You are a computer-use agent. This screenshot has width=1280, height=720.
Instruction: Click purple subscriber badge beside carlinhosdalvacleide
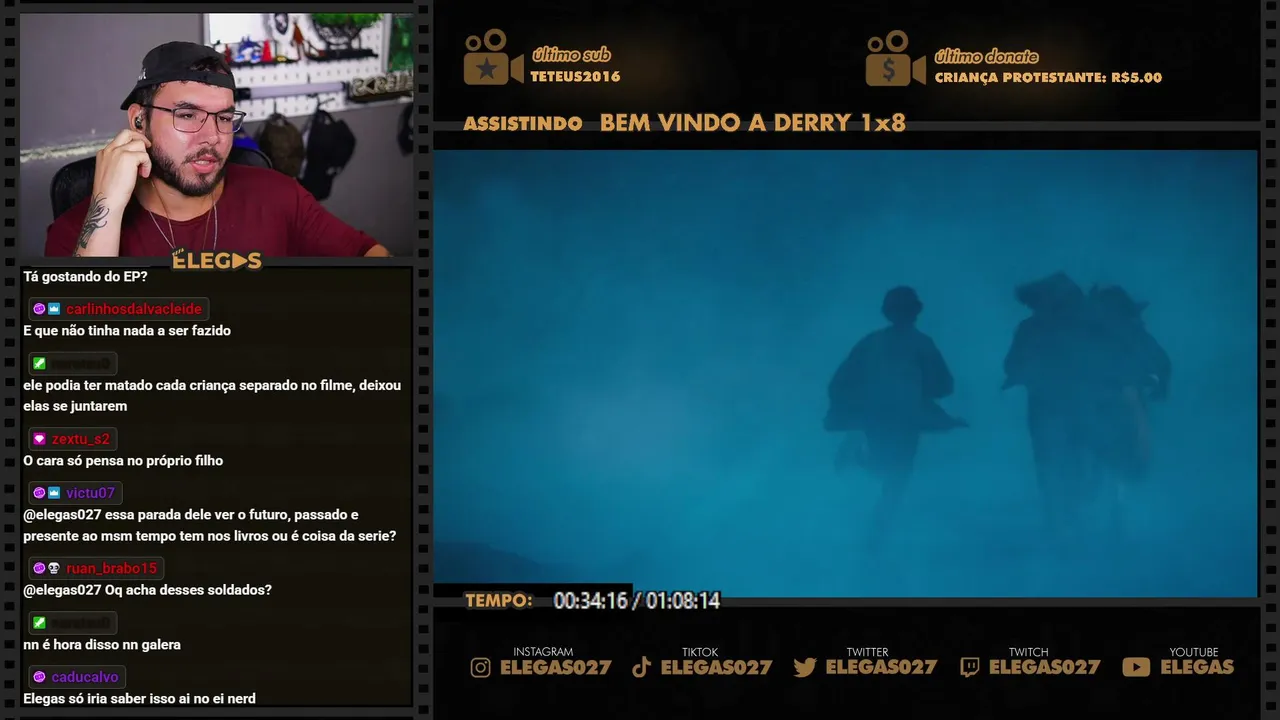pos(39,309)
